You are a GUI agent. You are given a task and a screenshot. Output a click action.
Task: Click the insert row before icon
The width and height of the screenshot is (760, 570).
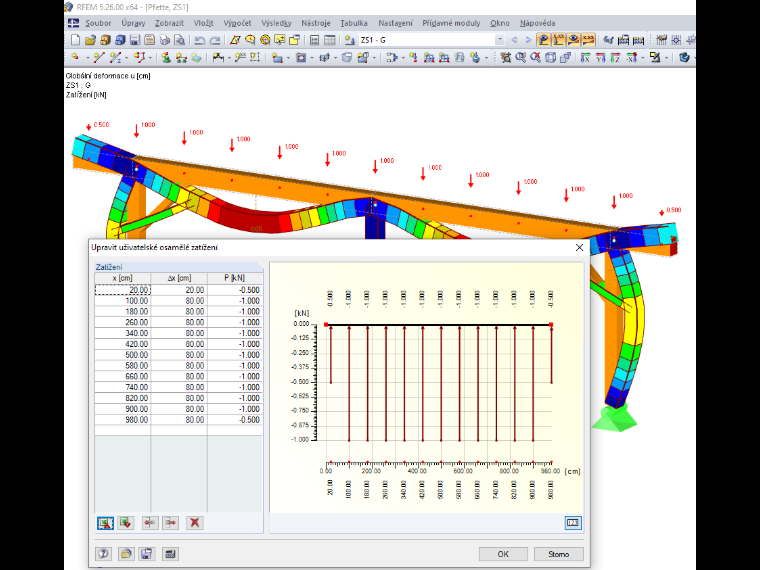[x=150, y=522]
